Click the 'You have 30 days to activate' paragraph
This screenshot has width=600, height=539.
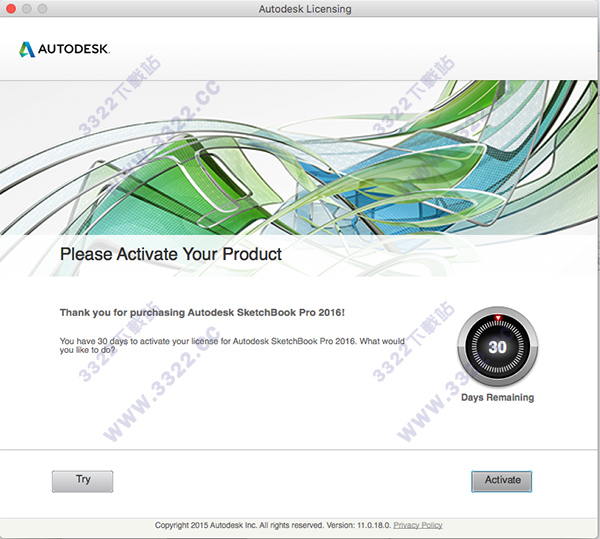232,345
